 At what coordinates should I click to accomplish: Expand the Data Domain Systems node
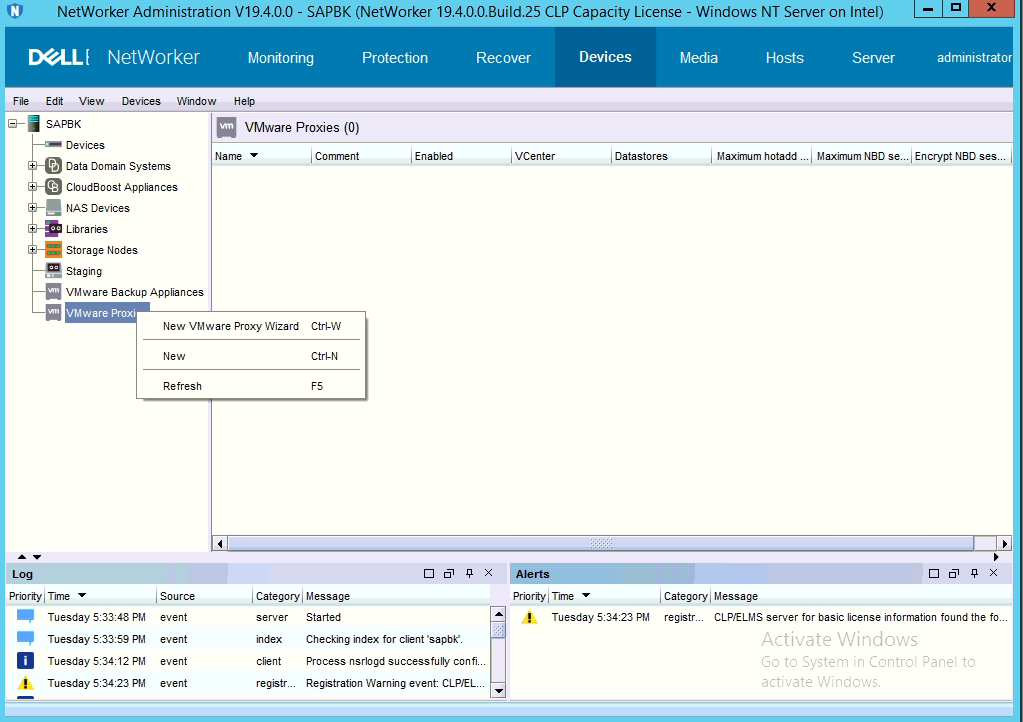click(x=33, y=166)
